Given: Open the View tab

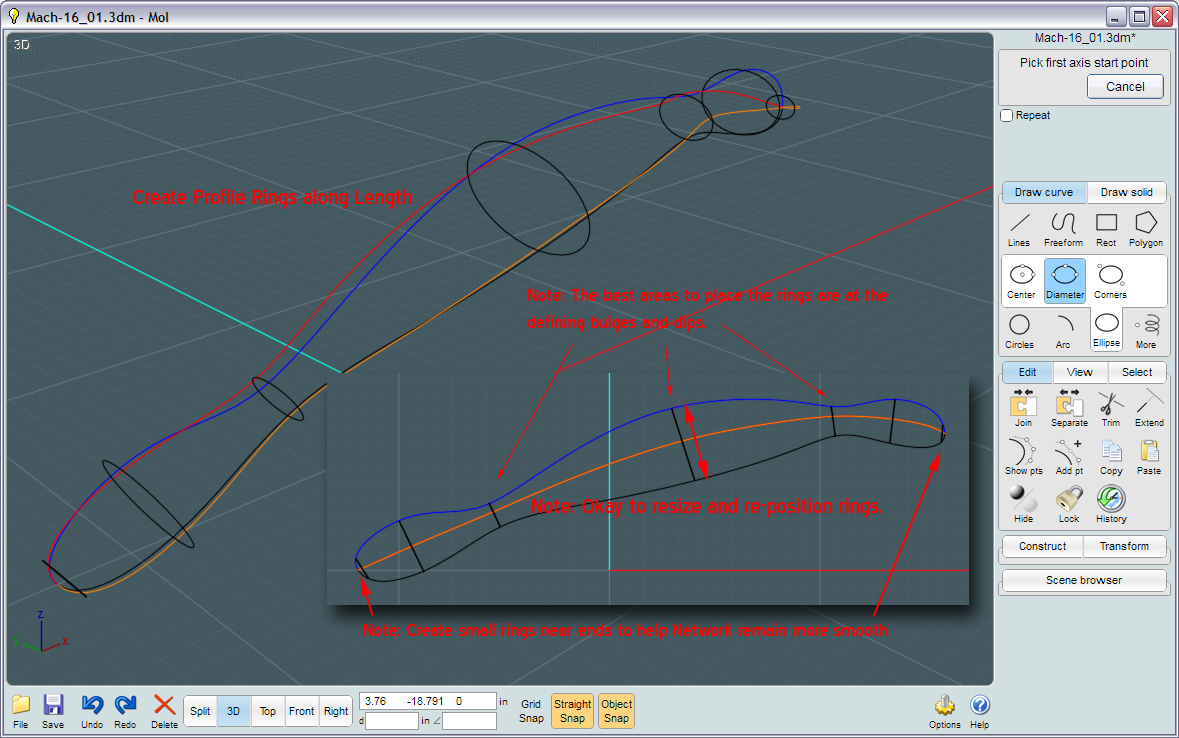Looking at the screenshot, I should click(1079, 372).
